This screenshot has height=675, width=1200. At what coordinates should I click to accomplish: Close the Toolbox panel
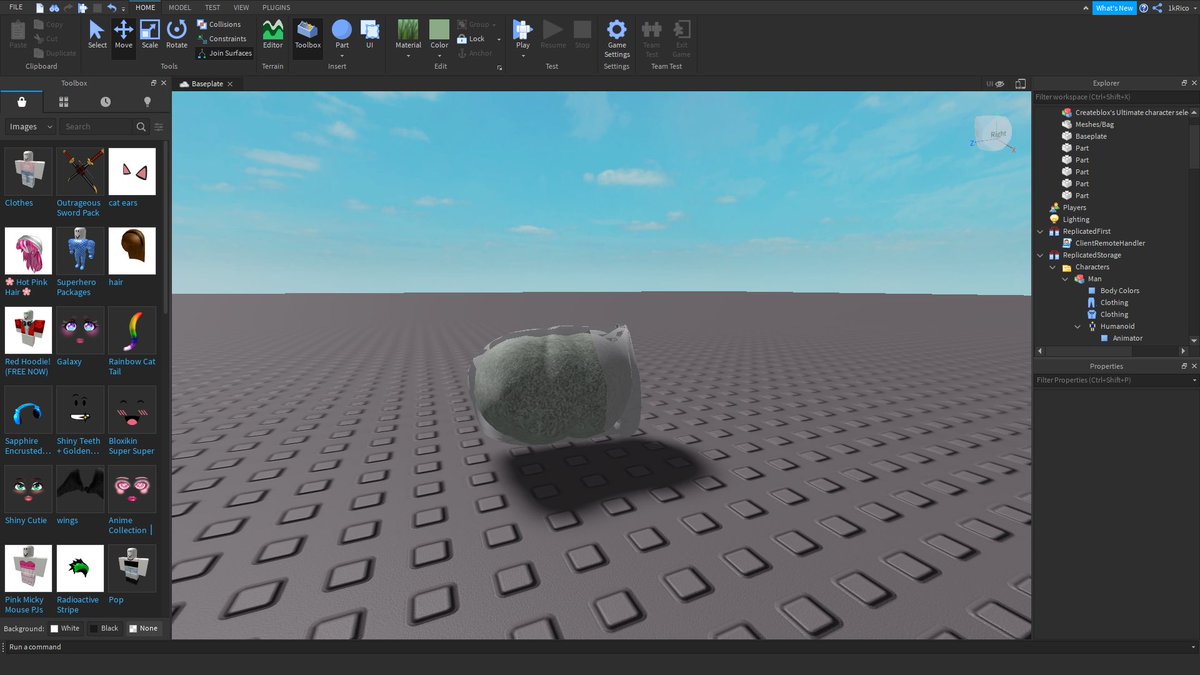pos(165,83)
